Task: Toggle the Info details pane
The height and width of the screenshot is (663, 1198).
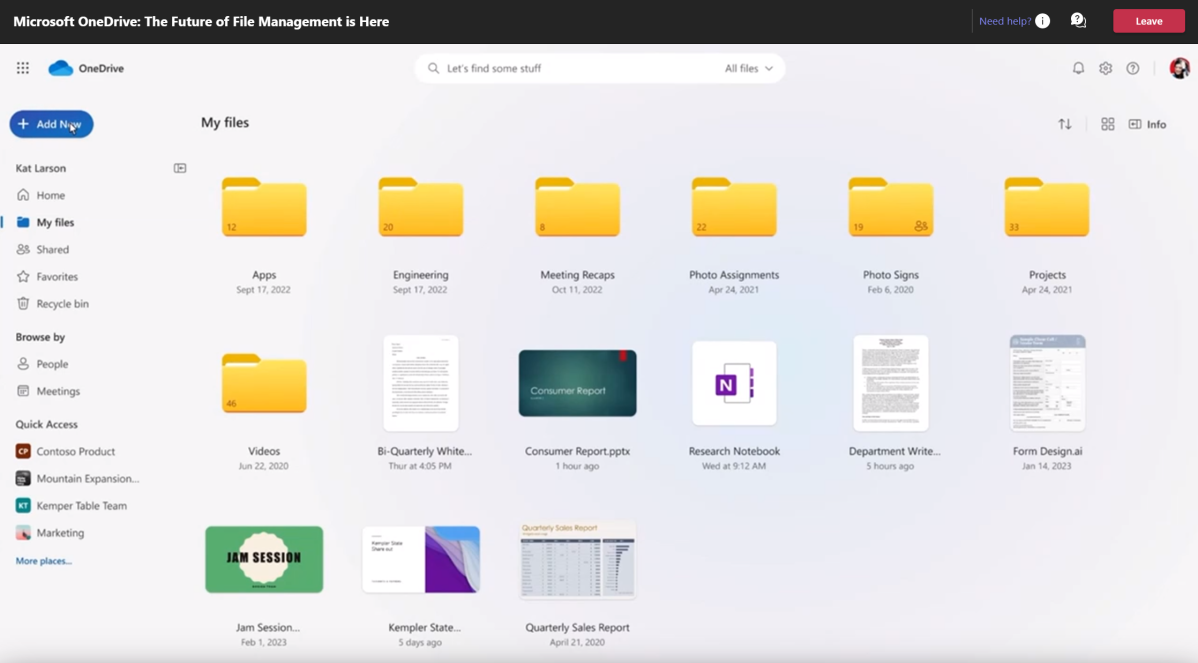Action: (x=1147, y=124)
